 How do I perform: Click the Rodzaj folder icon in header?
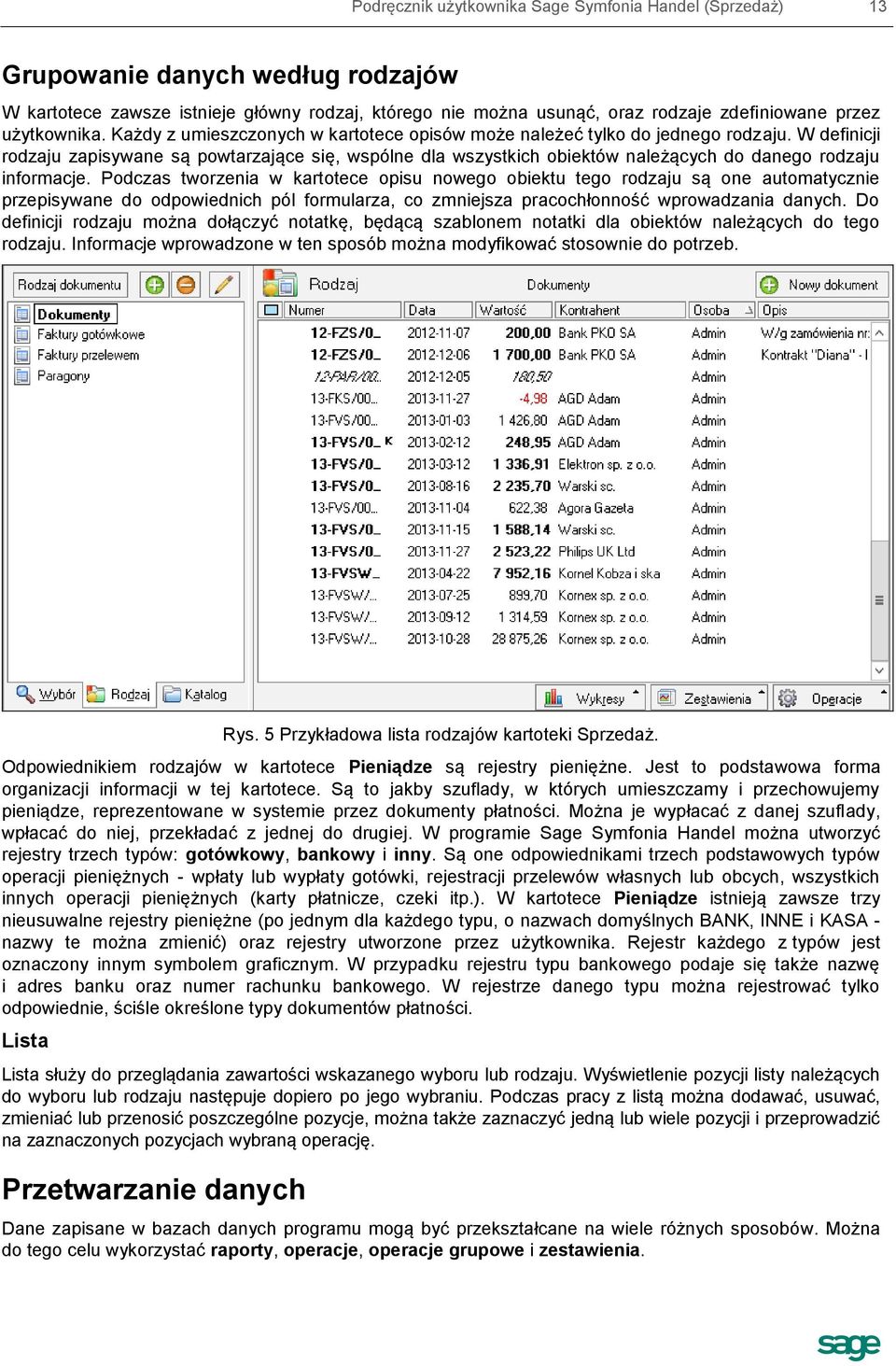[x=279, y=284]
